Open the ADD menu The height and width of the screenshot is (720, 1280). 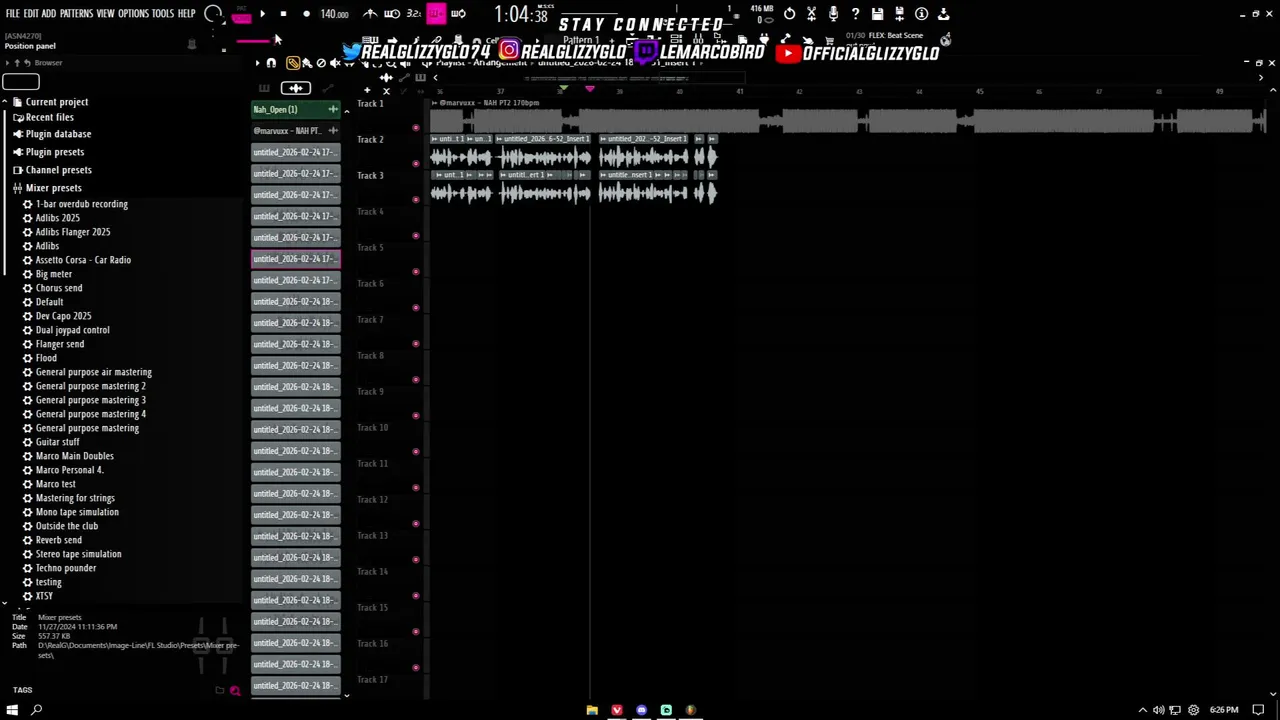pyautogui.click(x=49, y=14)
